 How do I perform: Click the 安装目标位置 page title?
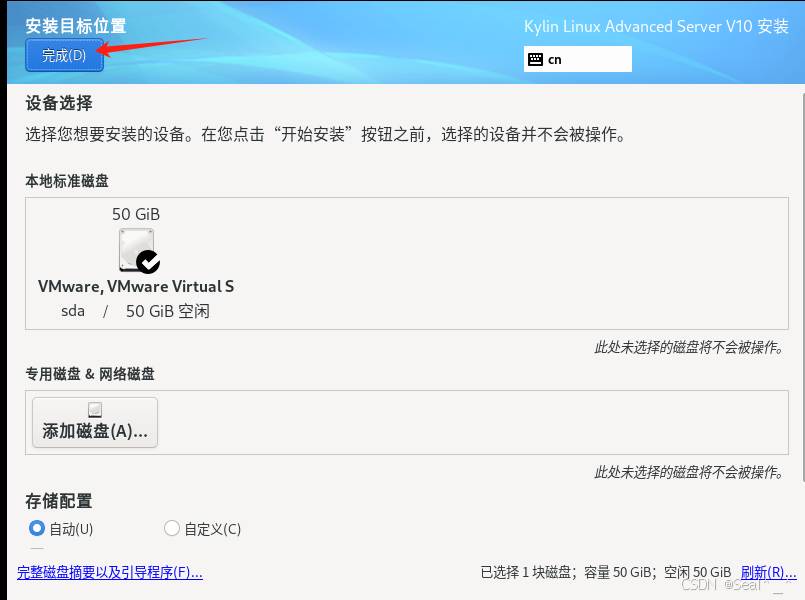(76, 26)
